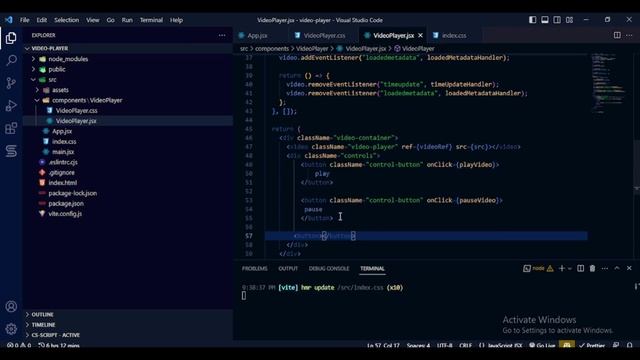Open new terminal launch profile dropdown
This screenshot has height=360, width=640.
coord(570,269)
